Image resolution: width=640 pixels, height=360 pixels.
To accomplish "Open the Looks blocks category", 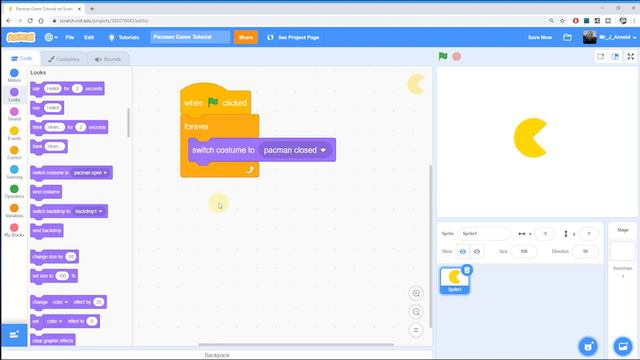I will tap(14, 95).
